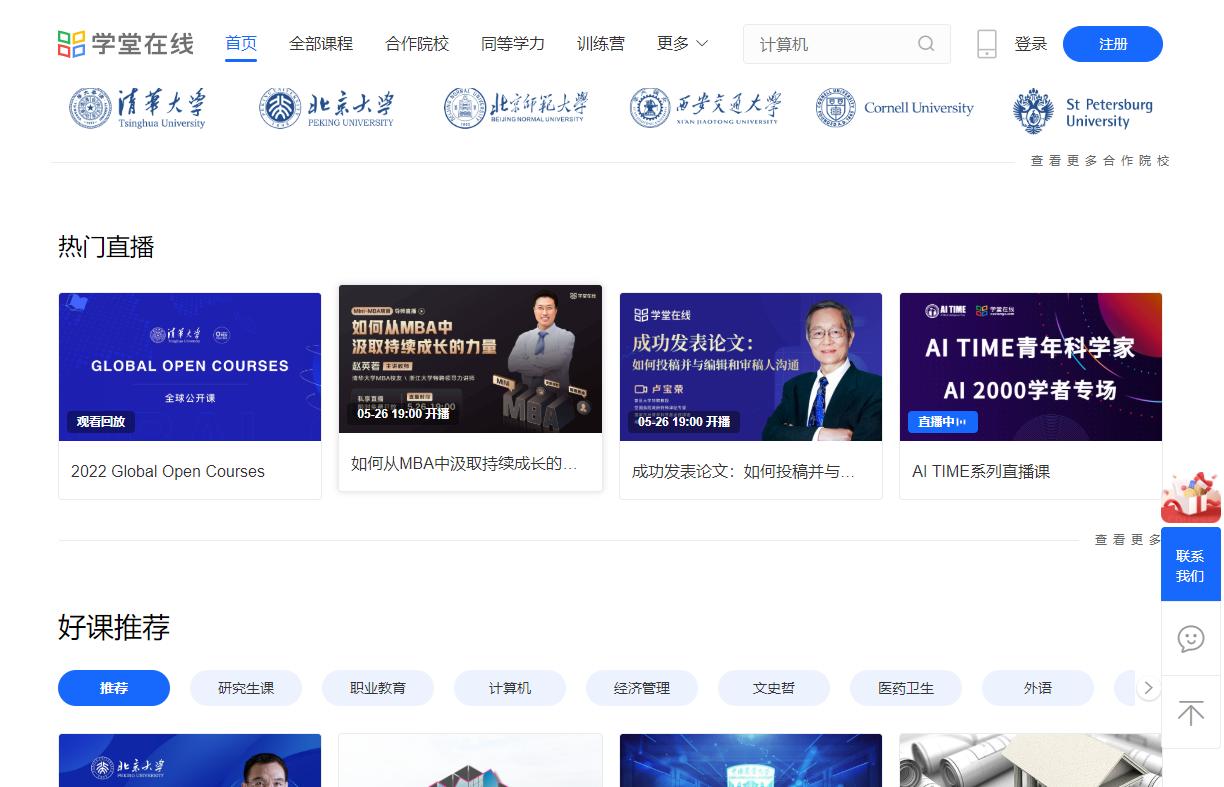Open the smiley customer service chat icon

click(x=1190, y=639)
